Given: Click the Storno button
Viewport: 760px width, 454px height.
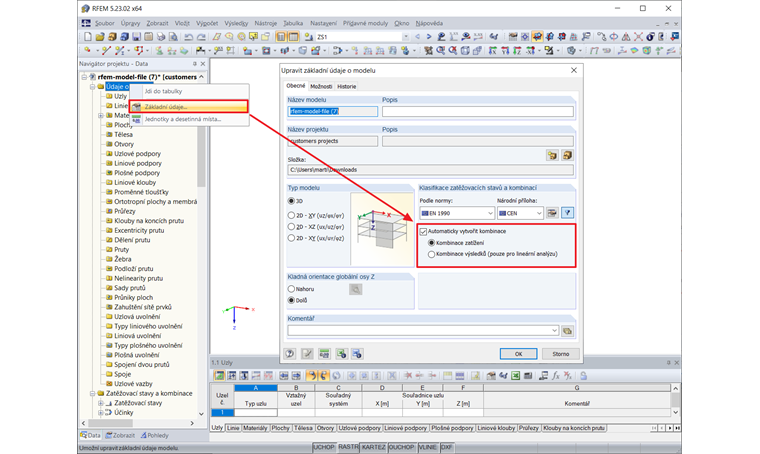Looking at the screenshot, I should [x=561, y=354].
